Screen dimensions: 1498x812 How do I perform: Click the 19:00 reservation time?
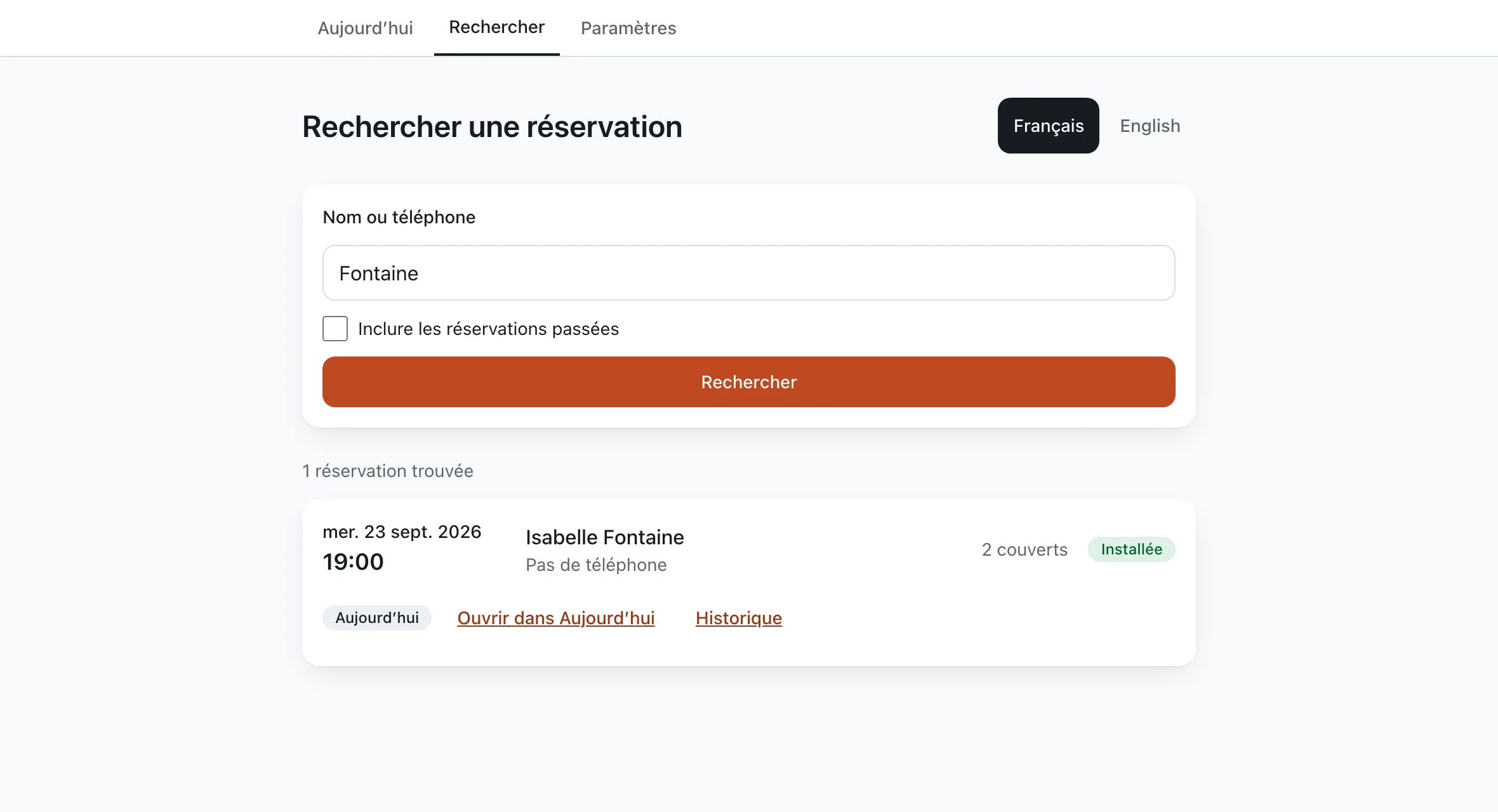pos(353,562)
